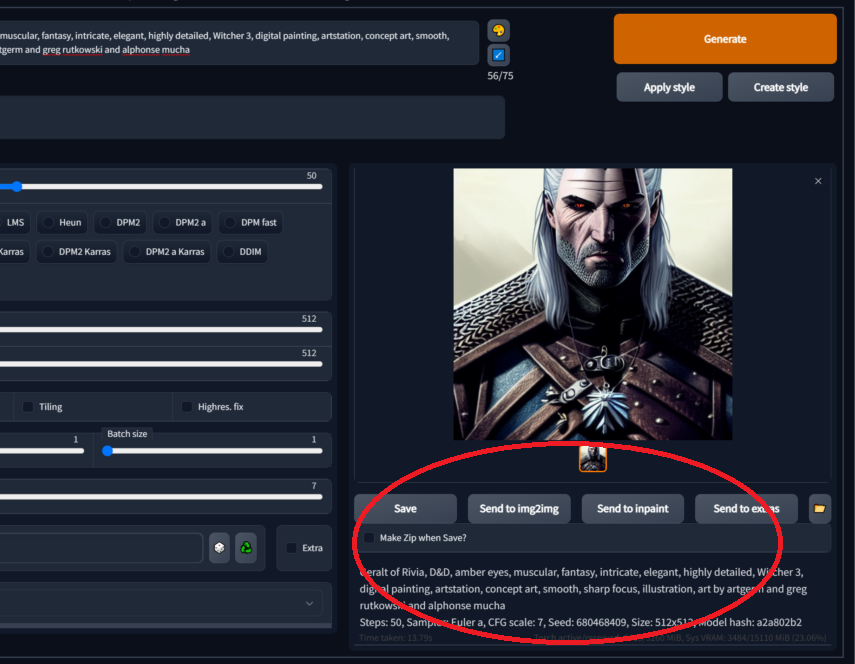The image size is (855, 664).
Task: Click the palette icon beside the prompt
Action: 497,30
